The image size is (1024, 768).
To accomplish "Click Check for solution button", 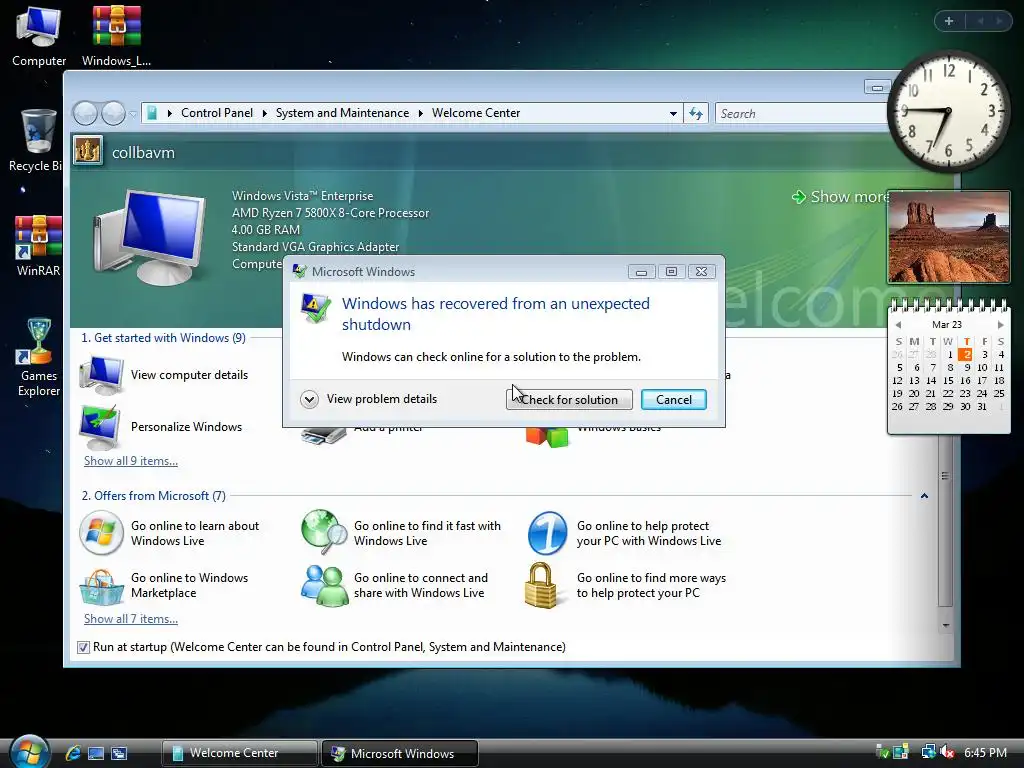I will [569, 400].
